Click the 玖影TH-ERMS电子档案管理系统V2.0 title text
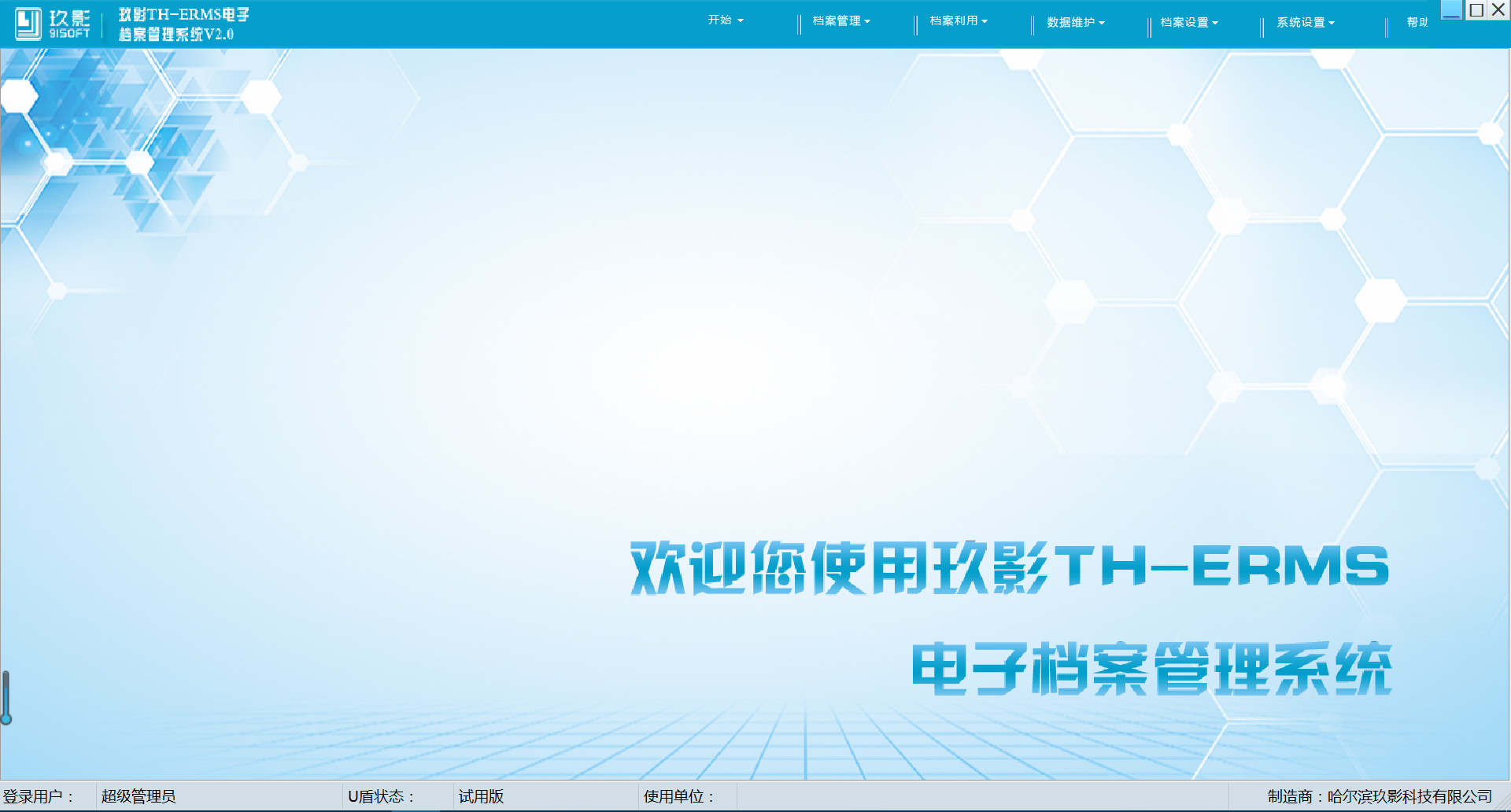Viewport: 1511px width, 812px height. point(183,24)
